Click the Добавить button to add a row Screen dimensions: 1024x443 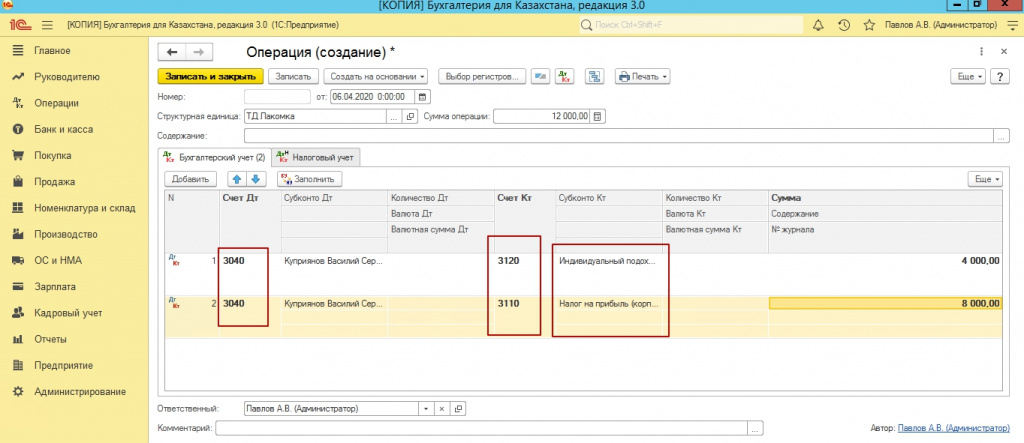(190, 179)
